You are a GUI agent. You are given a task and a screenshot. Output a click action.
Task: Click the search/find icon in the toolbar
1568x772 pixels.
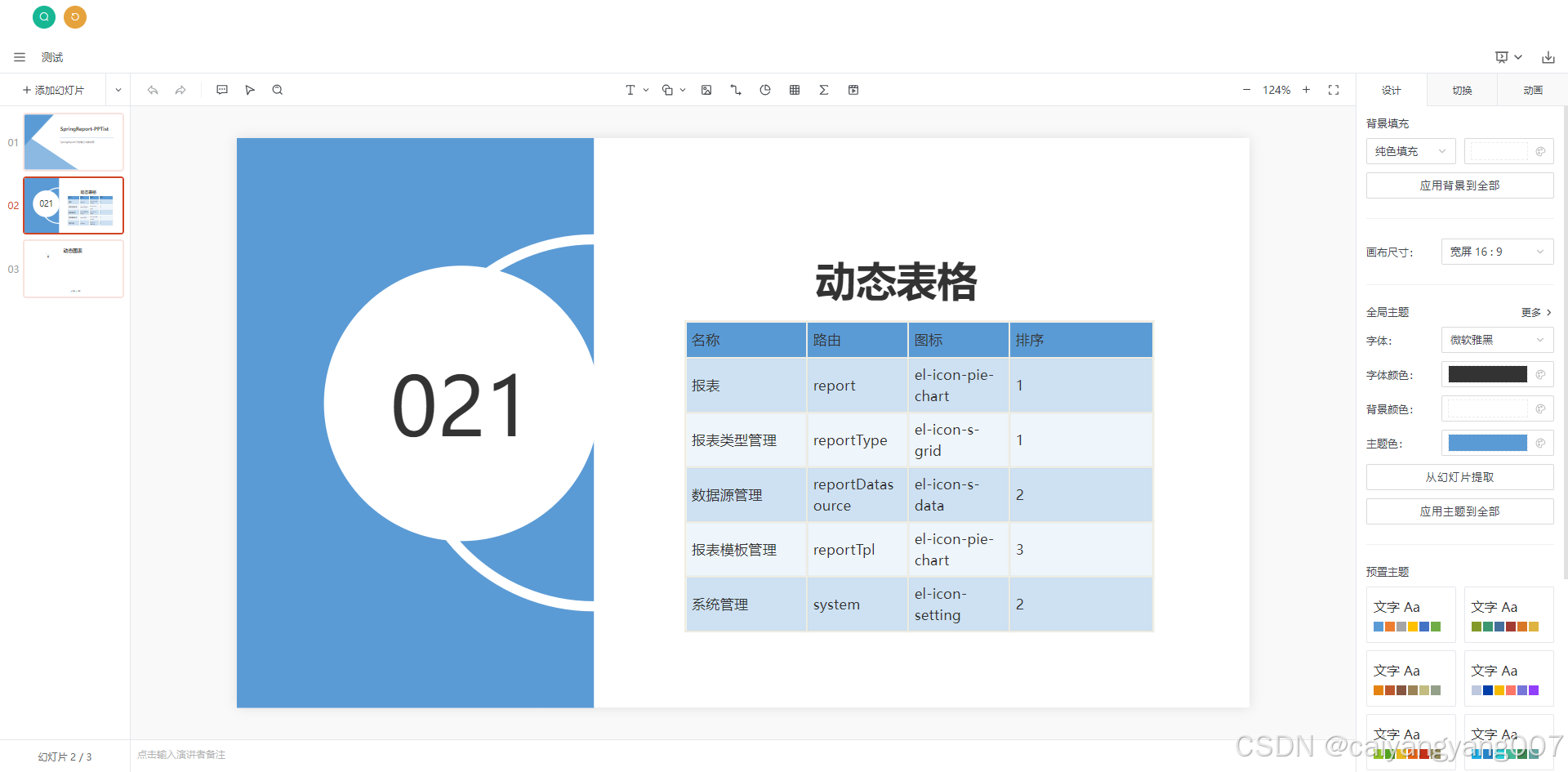[x=277, y=90]
